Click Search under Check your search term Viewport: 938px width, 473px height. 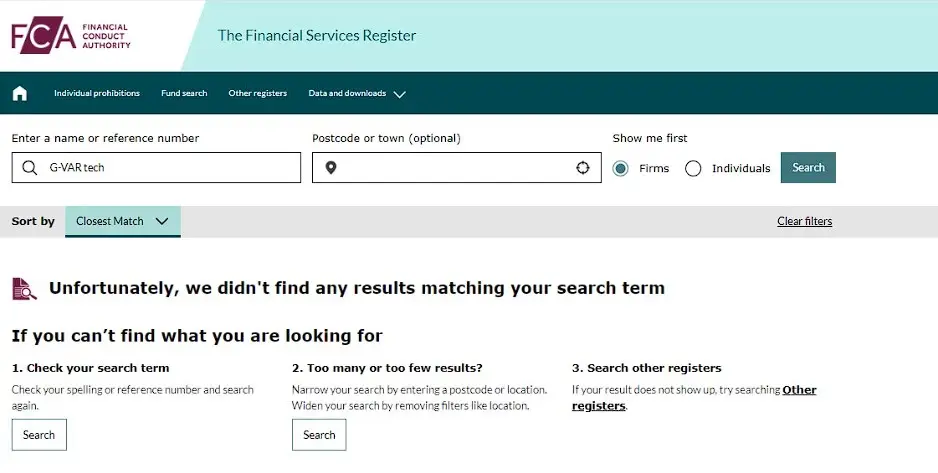pyautogui.click(x=39, y=435)
